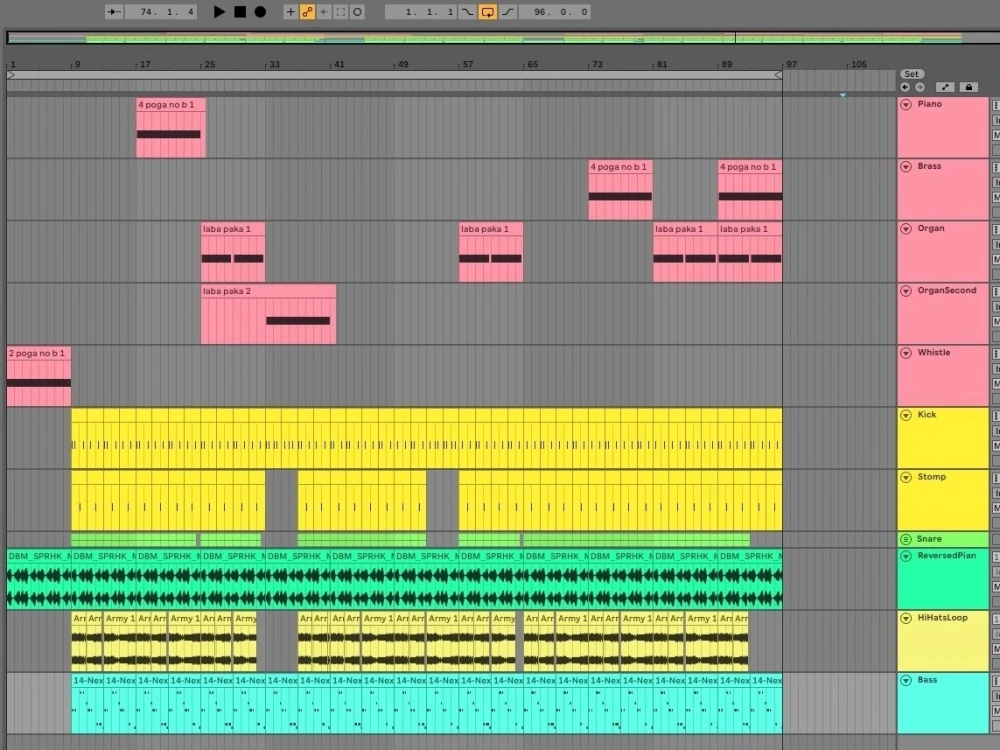Click the arrangement position field 74. 1. 4
This screenshot has width=1000, height=750.
click(160, 11)
